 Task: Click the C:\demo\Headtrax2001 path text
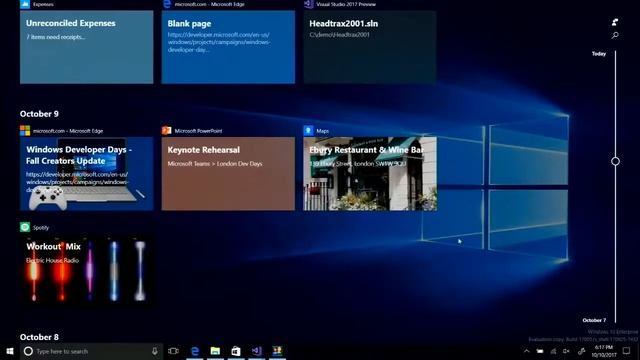[339, 35]
